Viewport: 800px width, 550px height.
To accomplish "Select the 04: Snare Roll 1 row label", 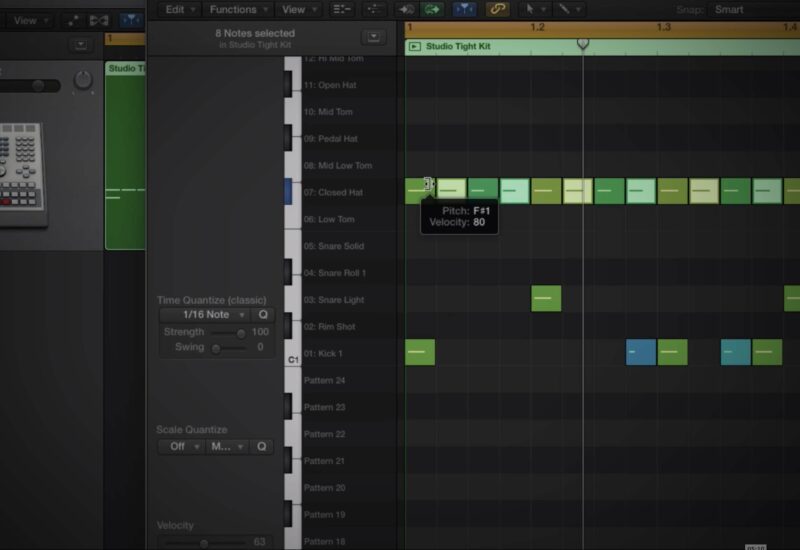I will point(335,273).
